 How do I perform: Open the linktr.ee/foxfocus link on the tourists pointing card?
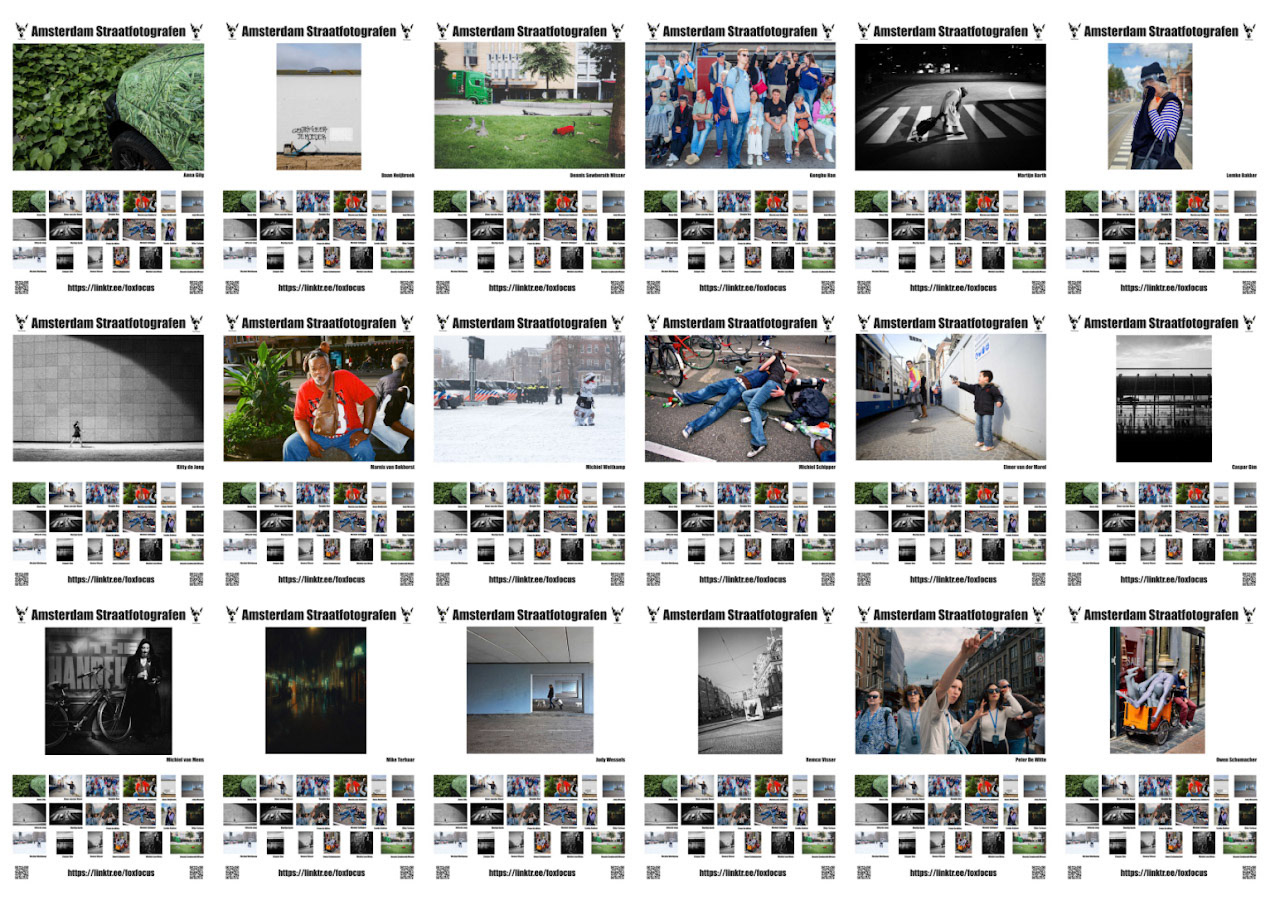click(x=951, y=873)
